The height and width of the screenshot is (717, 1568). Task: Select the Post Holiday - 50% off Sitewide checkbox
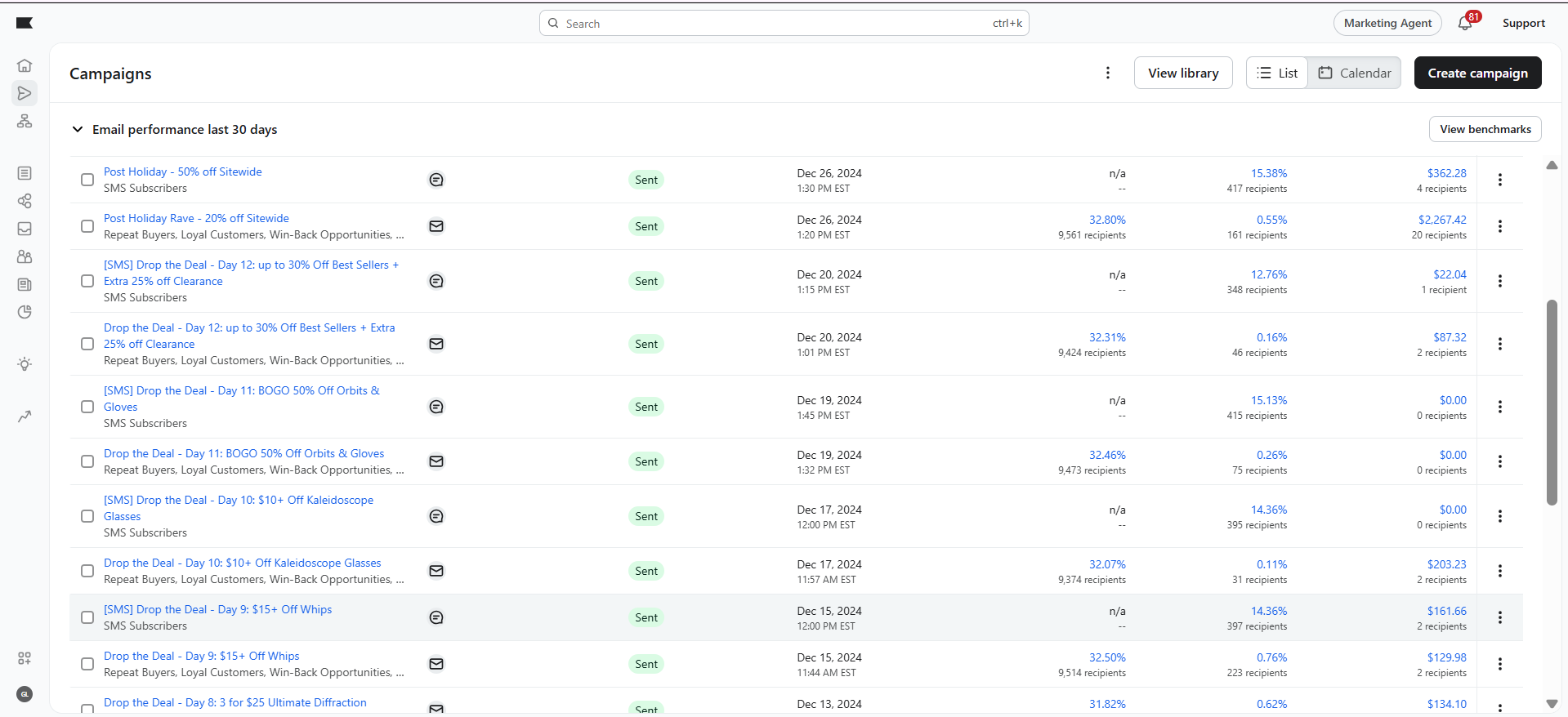point(87,180)
